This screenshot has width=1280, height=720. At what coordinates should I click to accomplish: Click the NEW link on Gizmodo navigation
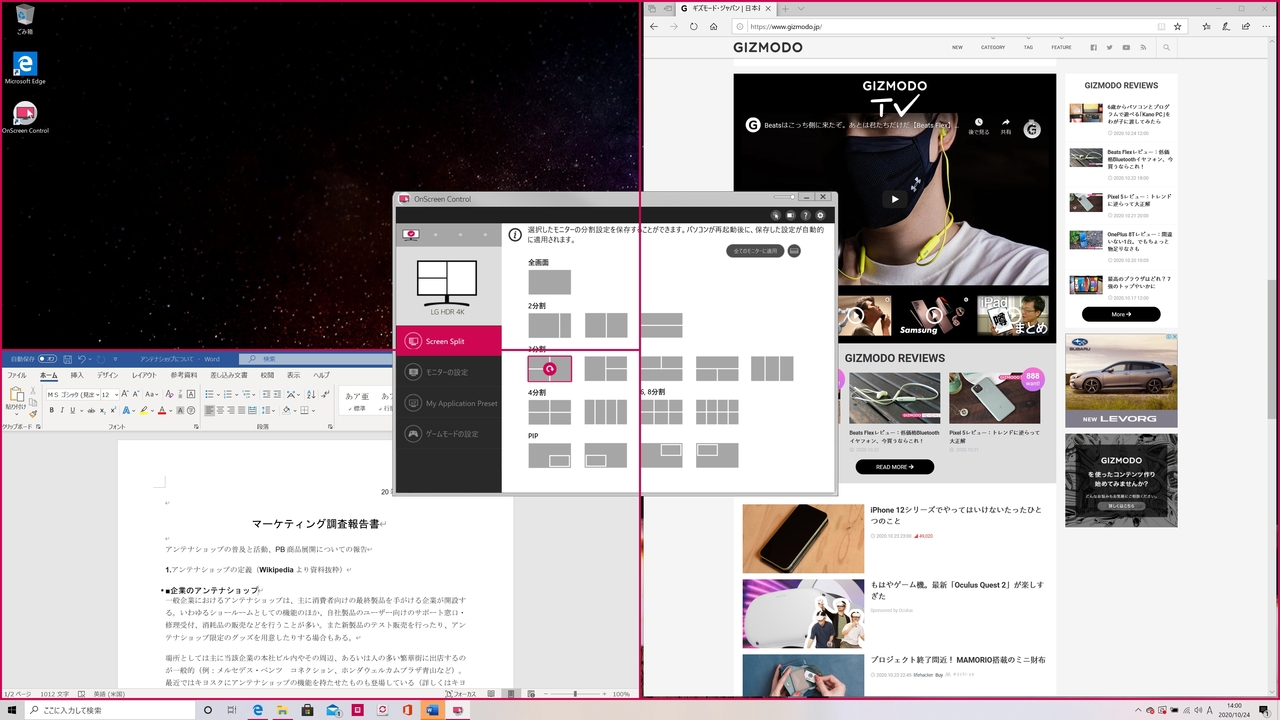click(x=957, y=47)
